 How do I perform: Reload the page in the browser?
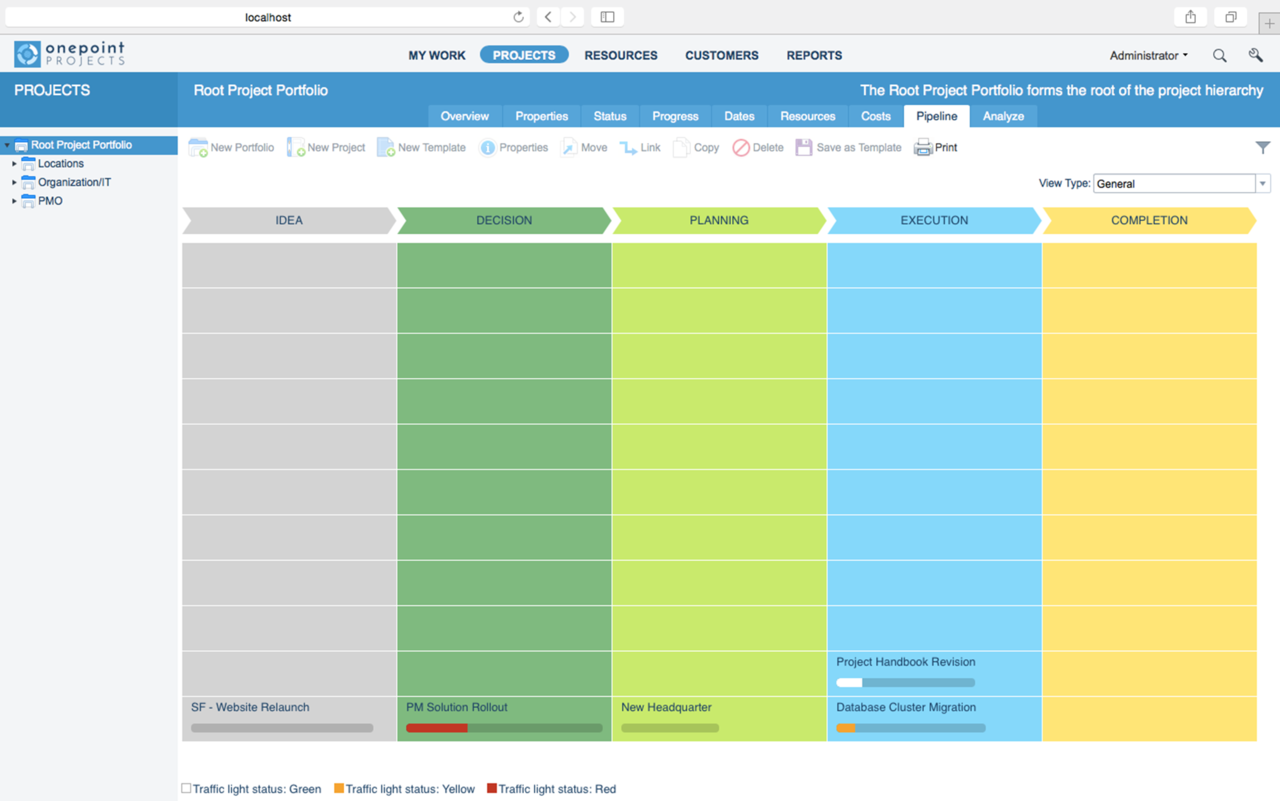(518, 17)
